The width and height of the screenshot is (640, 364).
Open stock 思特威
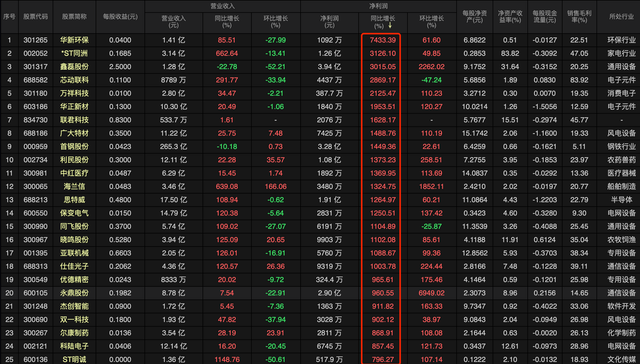tap(74, 200)
